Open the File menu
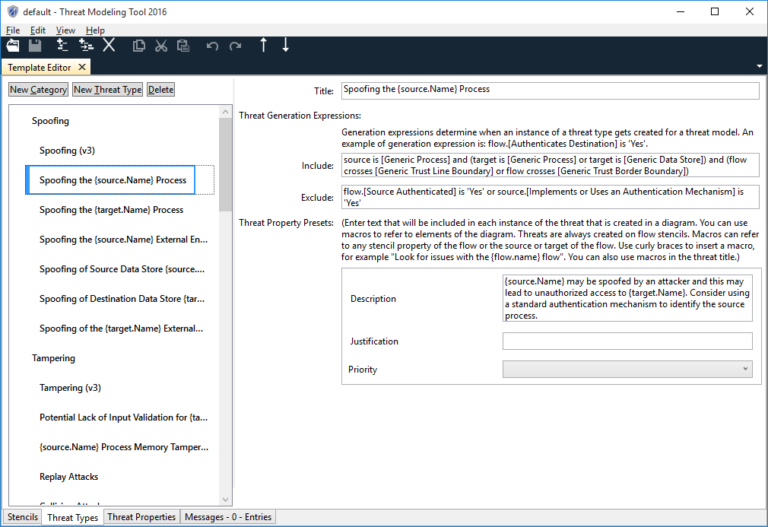The height and width of the screenshot is (527, 768). pos(13,30)
